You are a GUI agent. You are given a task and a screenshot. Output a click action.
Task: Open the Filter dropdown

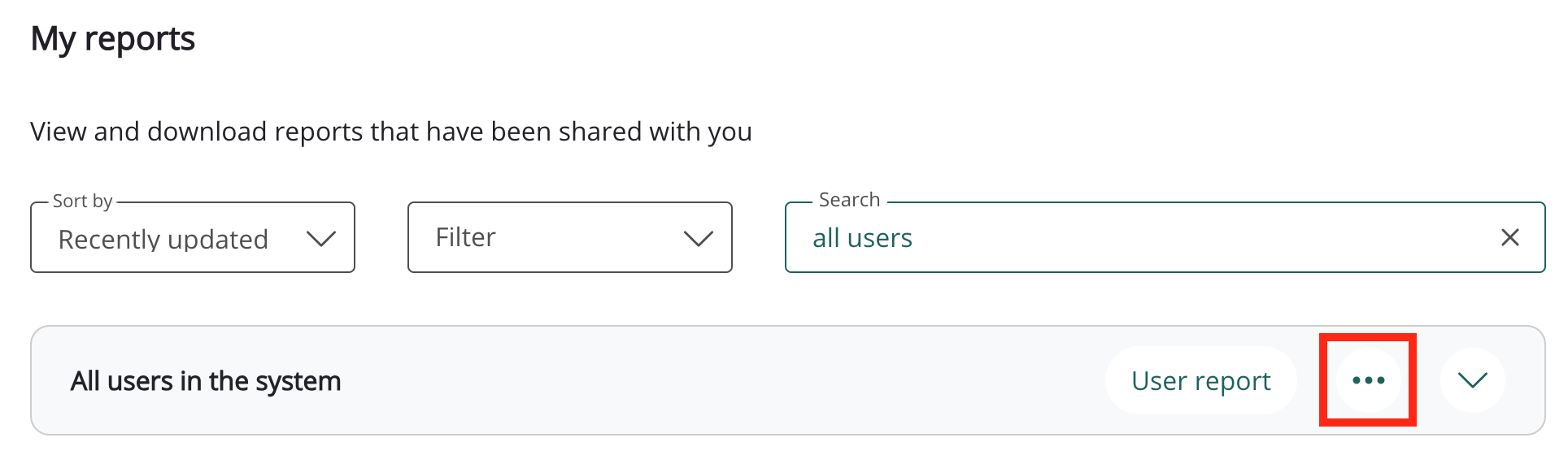[x=569, y=237]
